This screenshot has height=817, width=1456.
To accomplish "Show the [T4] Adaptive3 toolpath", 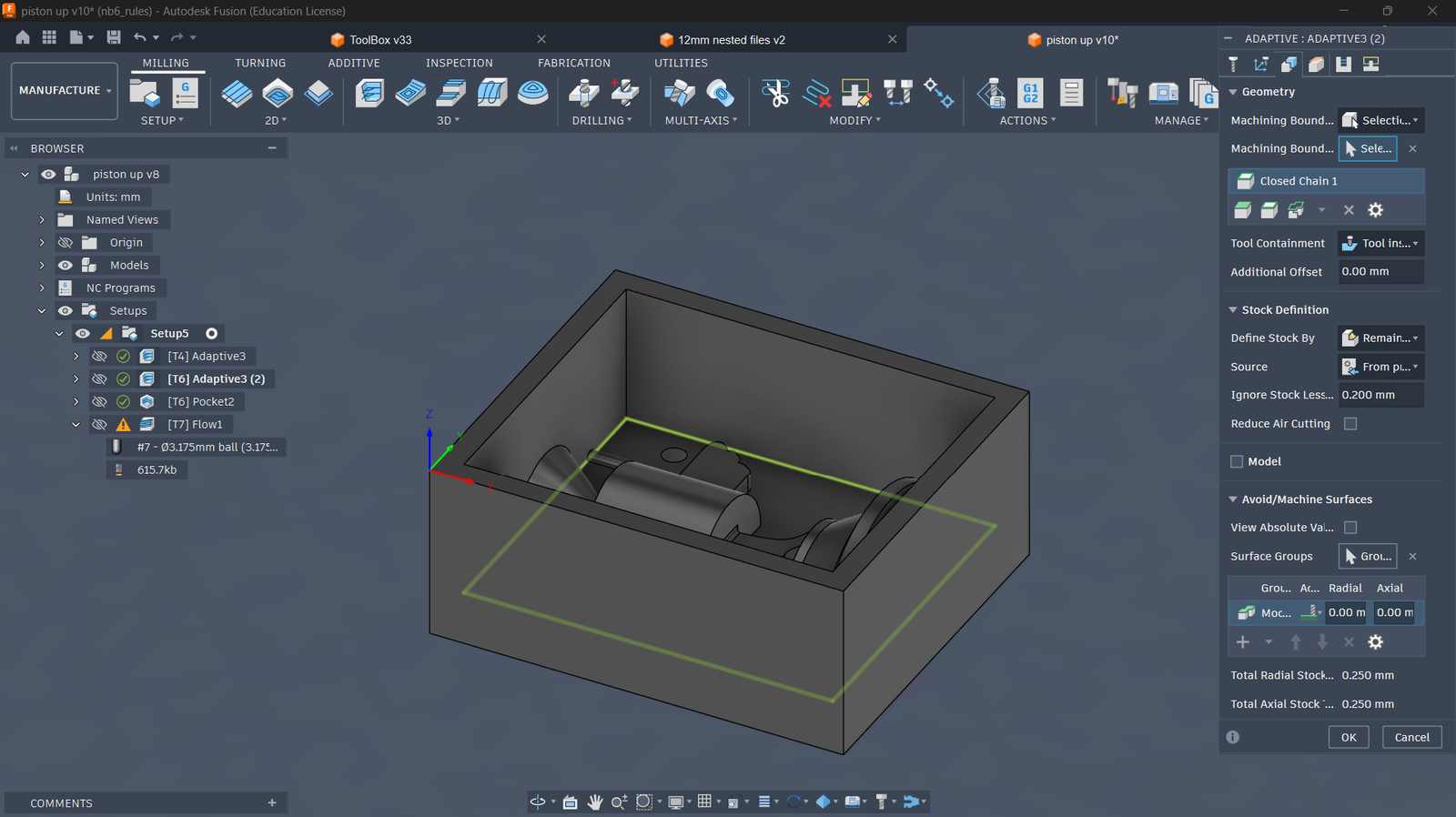I will pyautogui.click(x=99, y=357).
